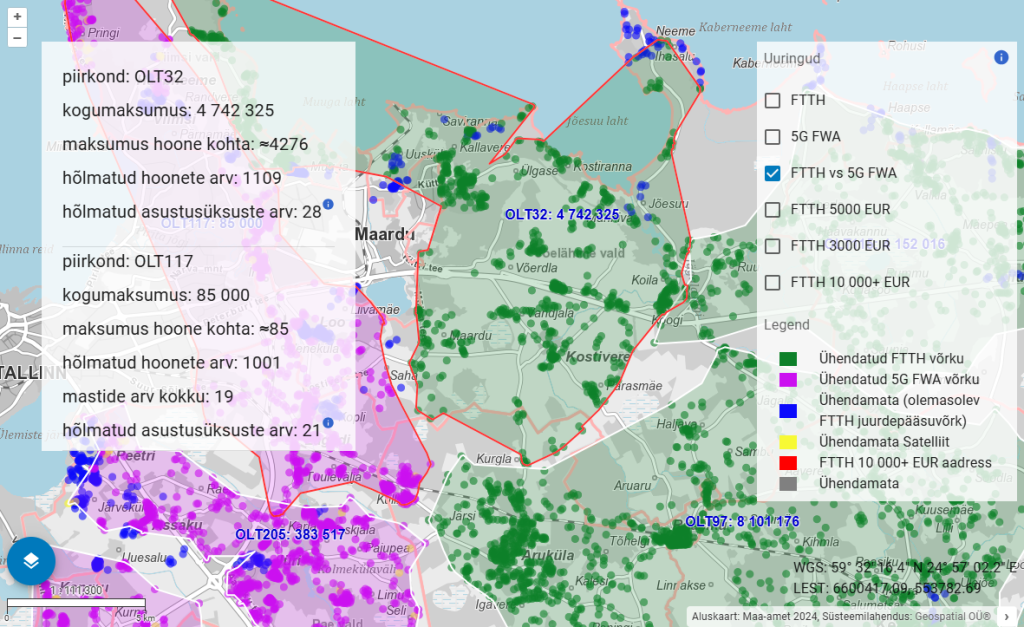Enable the 5G FWA checkbox
Viewport: 1024px width, 627px height.
click(773, 137)
